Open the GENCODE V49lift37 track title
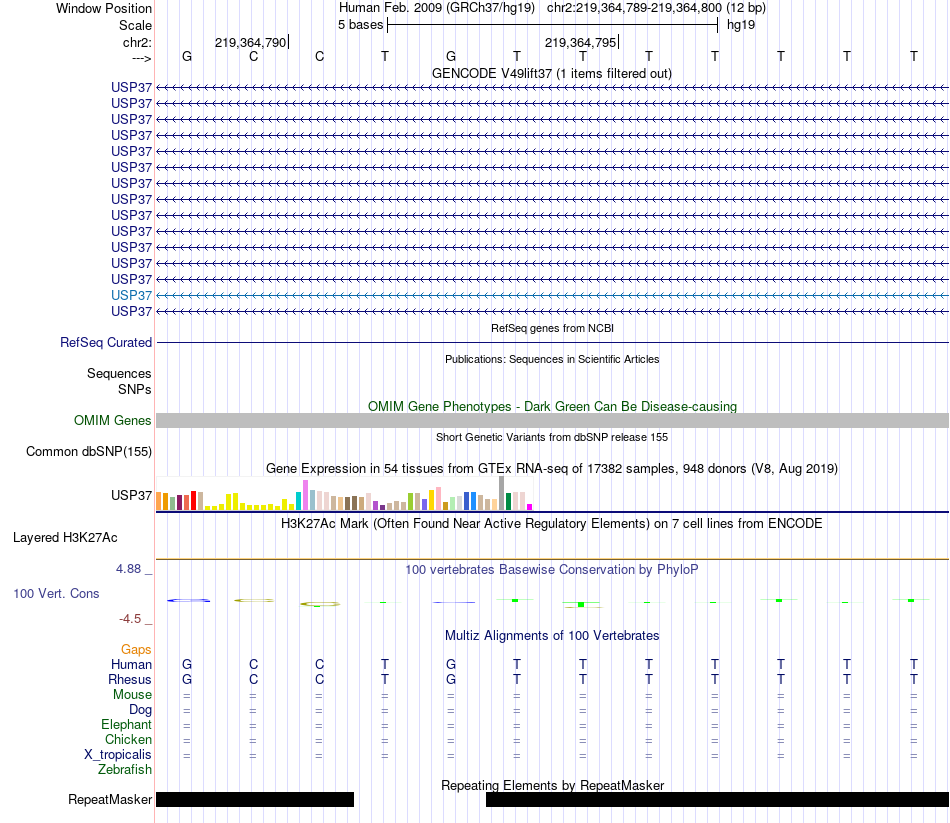This screenshot has width=950, height=823. click(x=552, y=73)
